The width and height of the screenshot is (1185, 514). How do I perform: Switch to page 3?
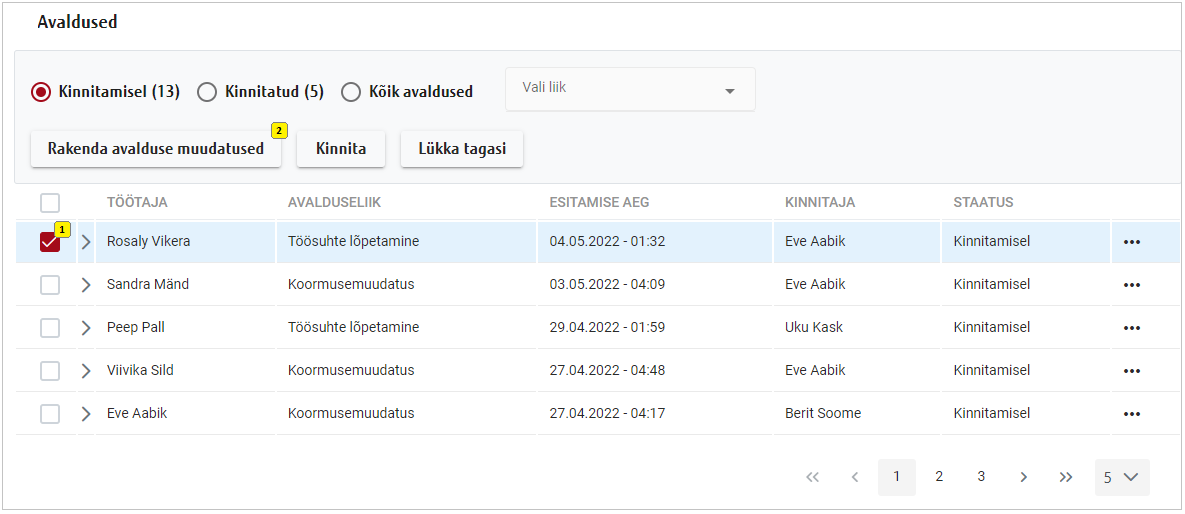tap(981, 477)
